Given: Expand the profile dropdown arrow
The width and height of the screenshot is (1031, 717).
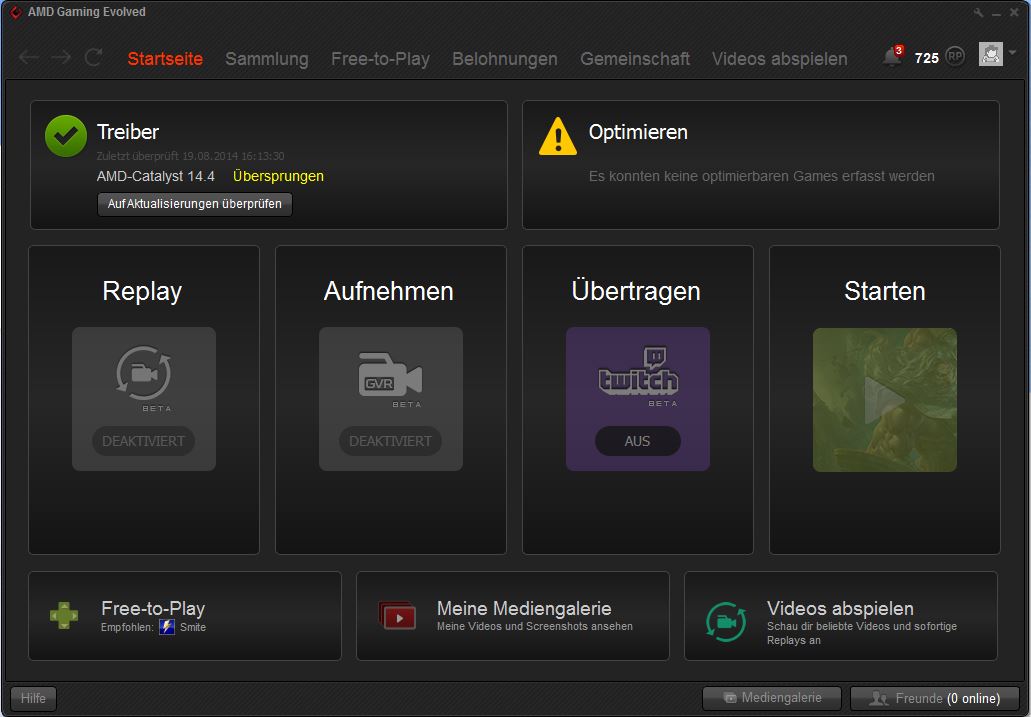Looking at the screenshot, I should point(1012,53).
